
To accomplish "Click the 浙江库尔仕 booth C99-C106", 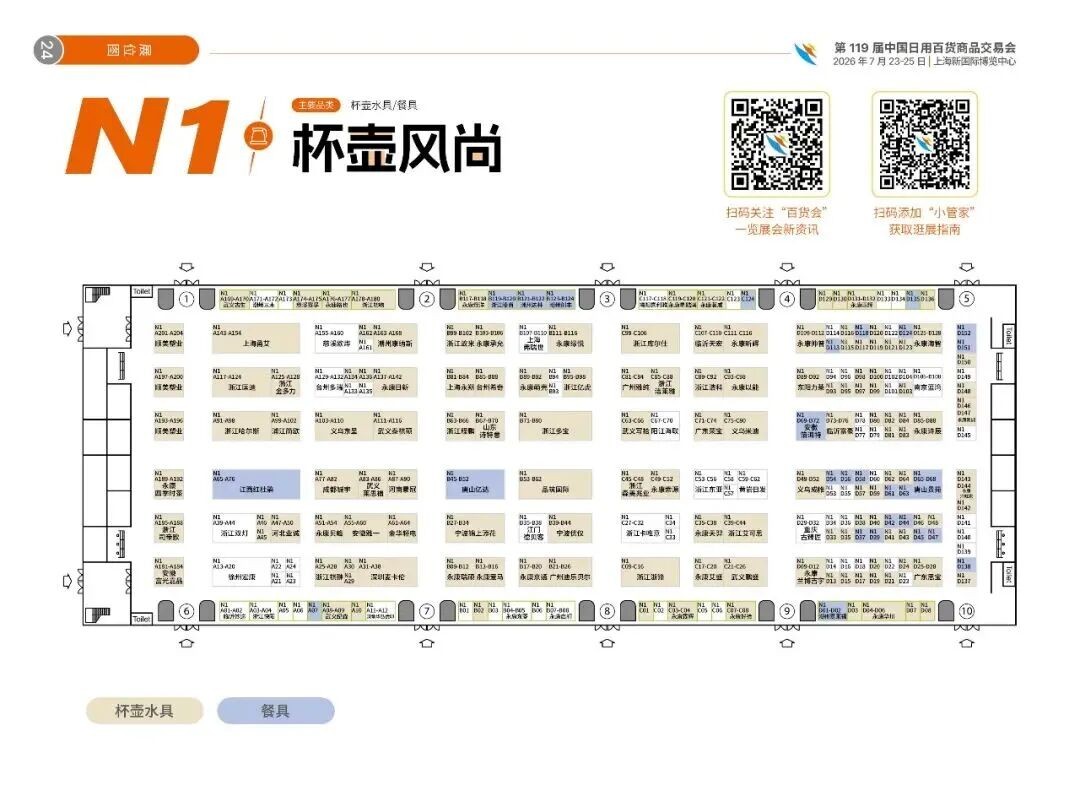I will tap(650, 338).
